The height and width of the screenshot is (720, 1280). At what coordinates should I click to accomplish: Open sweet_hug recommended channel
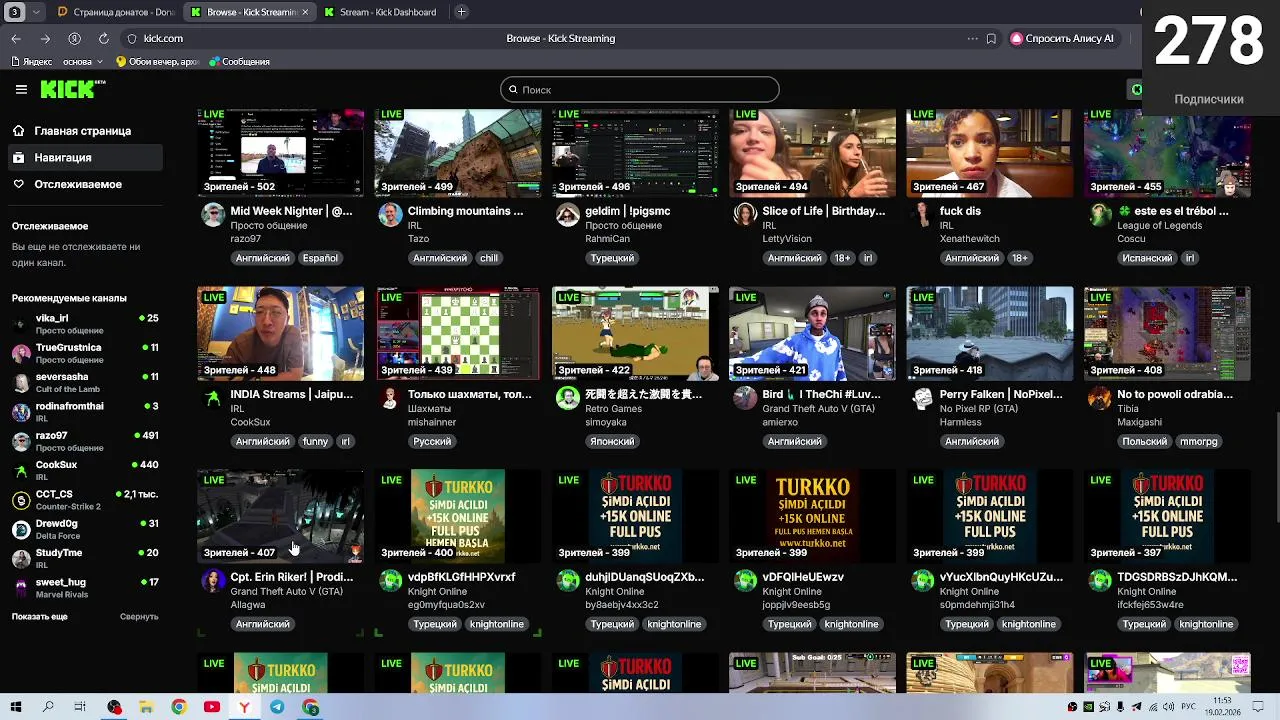coord(85,588)
